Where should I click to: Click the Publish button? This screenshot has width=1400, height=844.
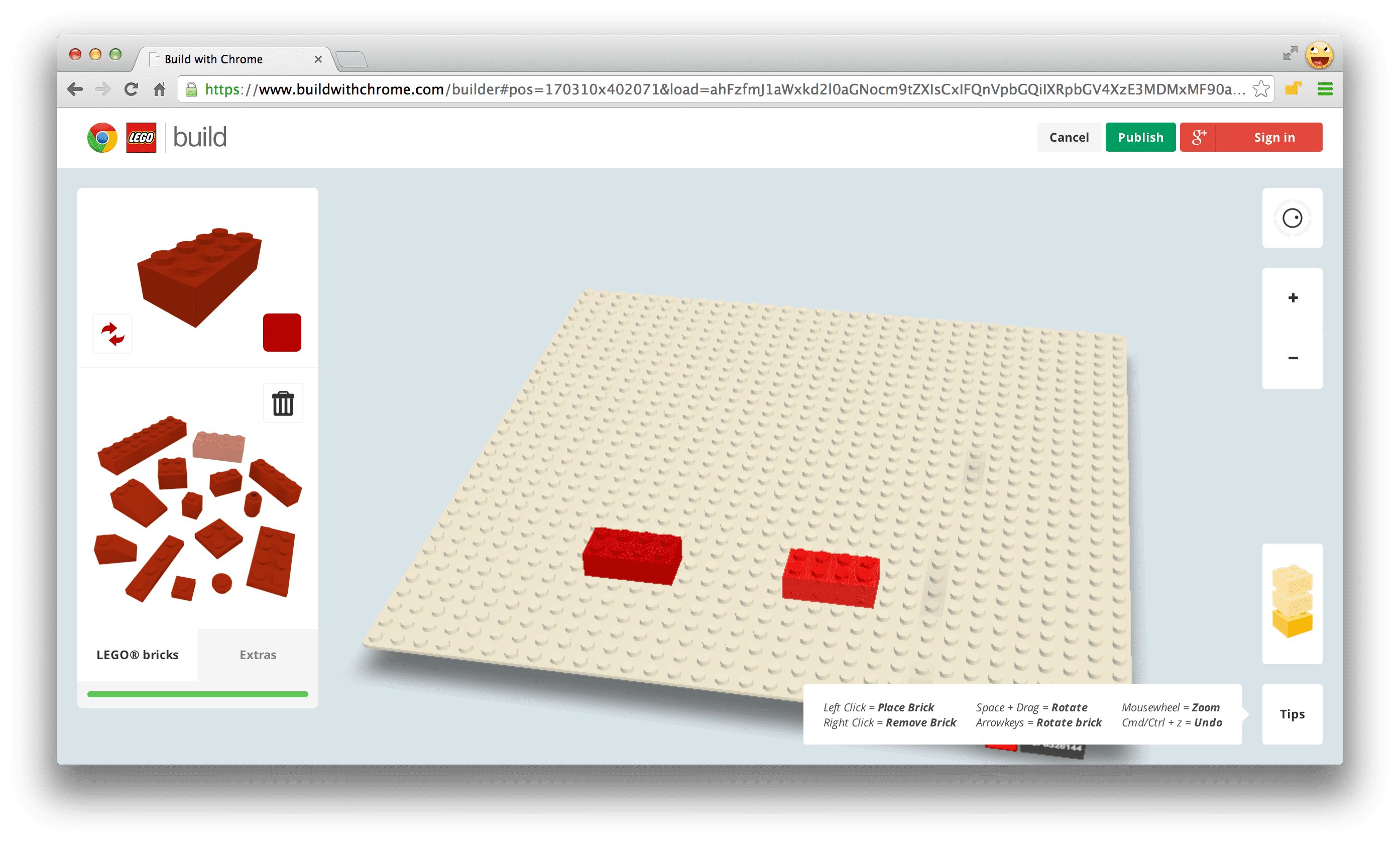[x=1140, y=137]
